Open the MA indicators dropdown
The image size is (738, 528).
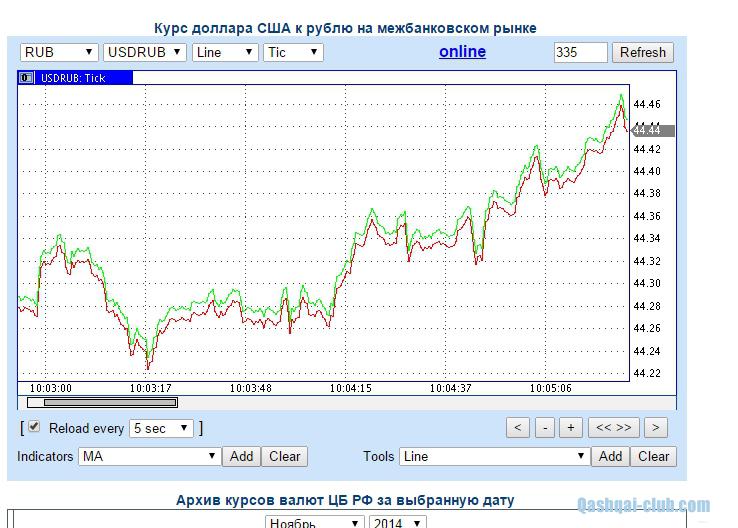tap(149, 456)
